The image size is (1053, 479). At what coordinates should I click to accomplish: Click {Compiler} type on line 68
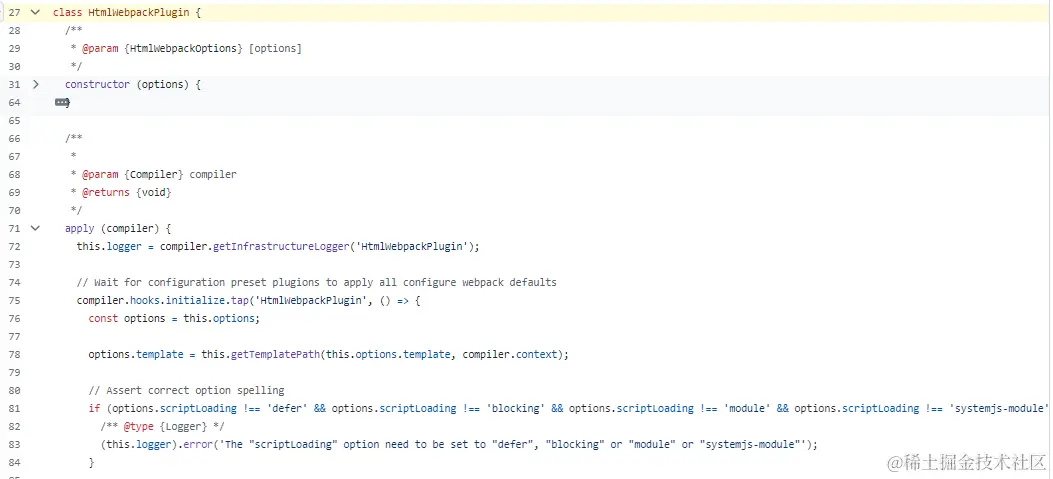(x=154, y=174)
